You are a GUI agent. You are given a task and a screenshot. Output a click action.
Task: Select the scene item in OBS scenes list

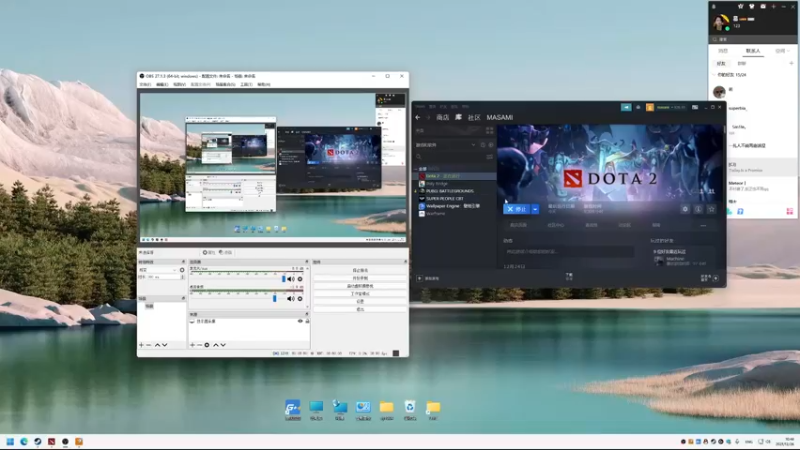(x=149, y=306)
